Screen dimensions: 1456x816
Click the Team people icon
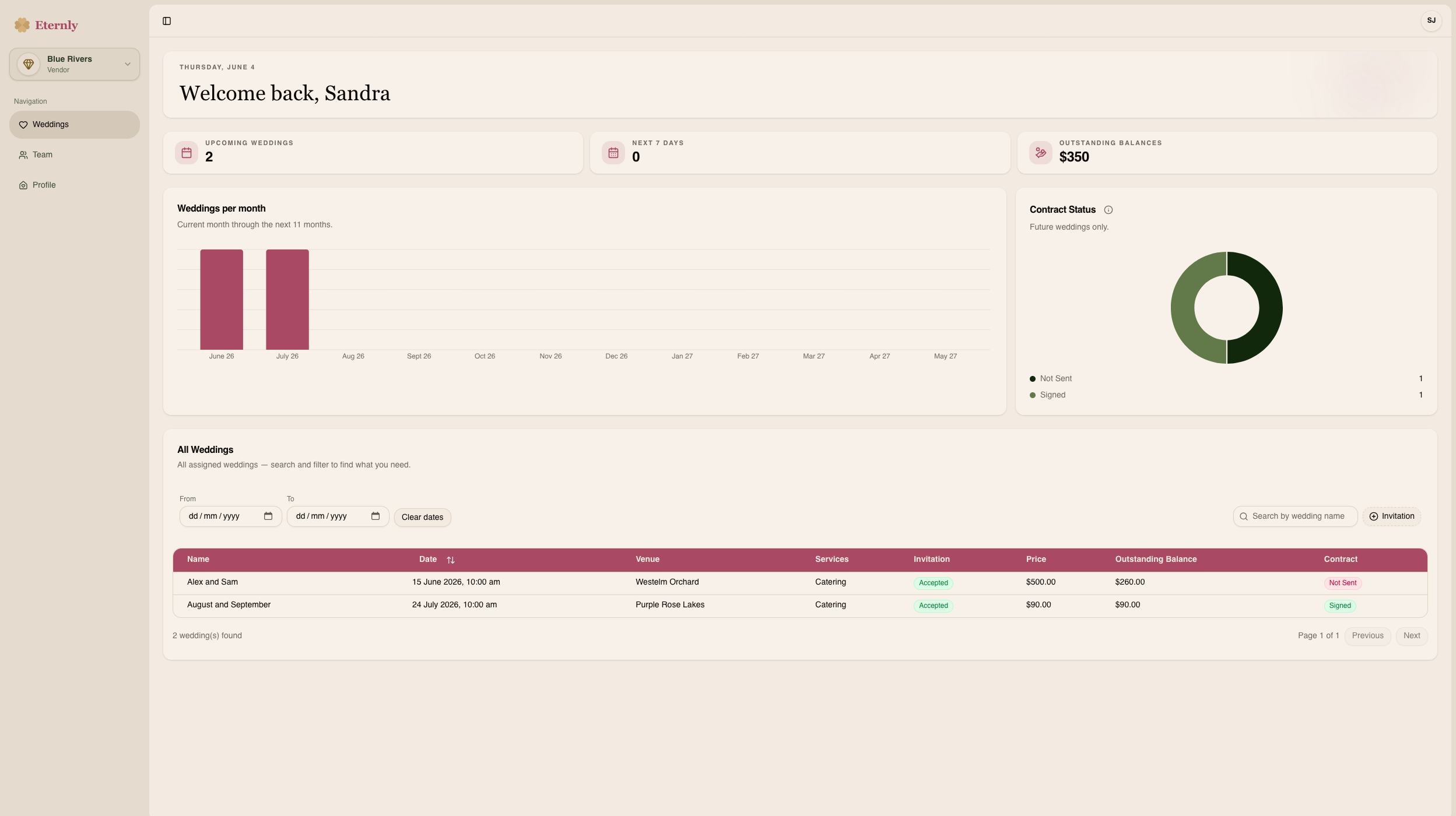23,155
